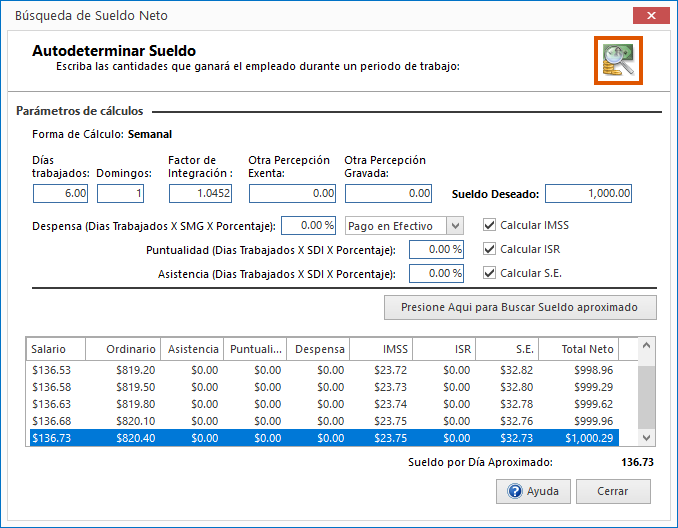
Task: Click the Despensa percentage input box
Action: pyautogui.click(x=309, y=226)
